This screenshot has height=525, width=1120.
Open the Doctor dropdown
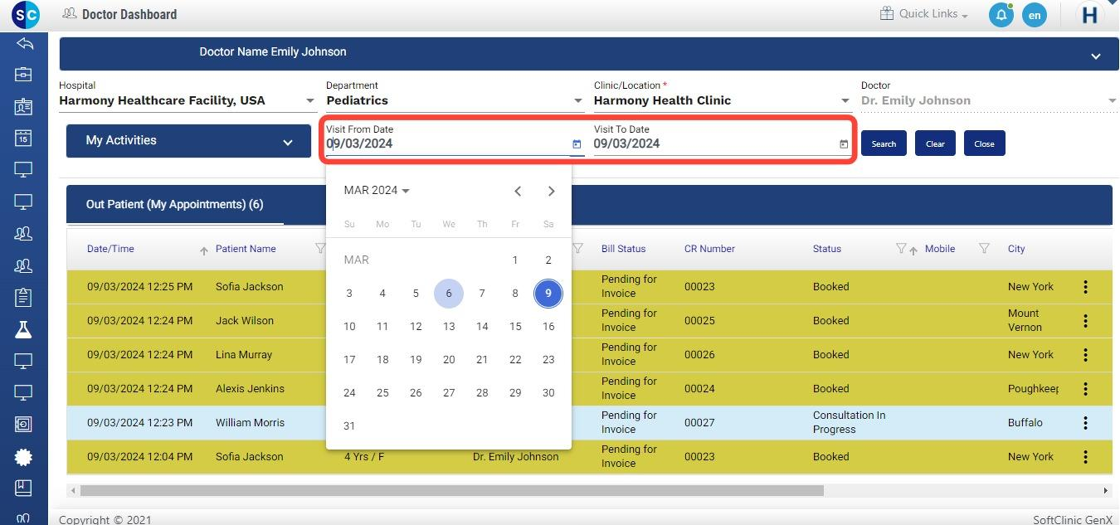pyautogui.click(x=989, y=101)
